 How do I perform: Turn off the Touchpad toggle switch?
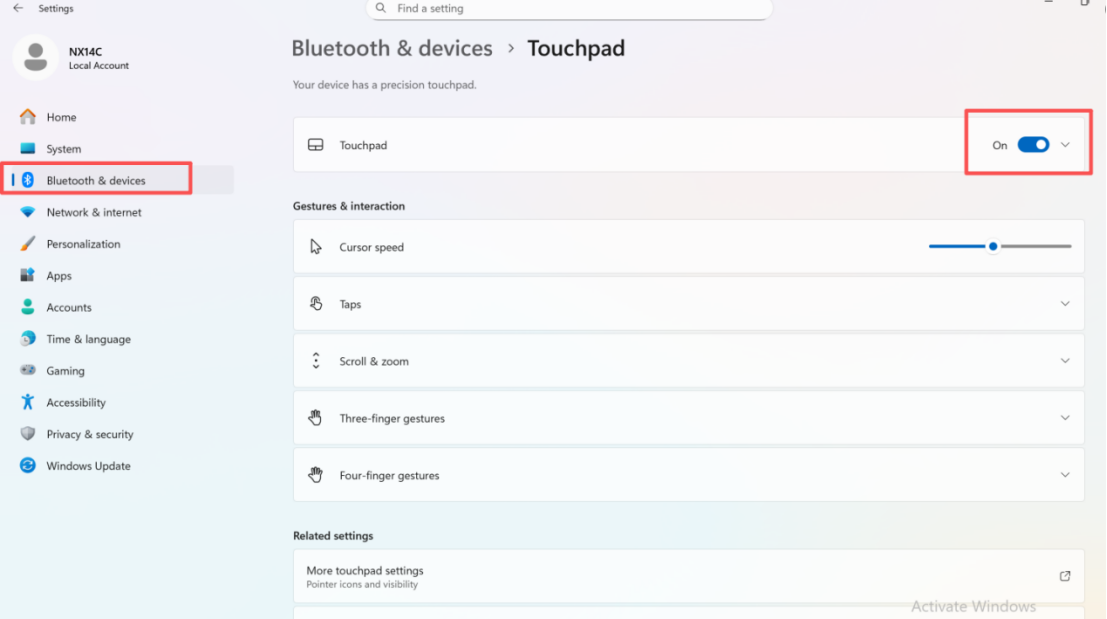click(1033, 145)
